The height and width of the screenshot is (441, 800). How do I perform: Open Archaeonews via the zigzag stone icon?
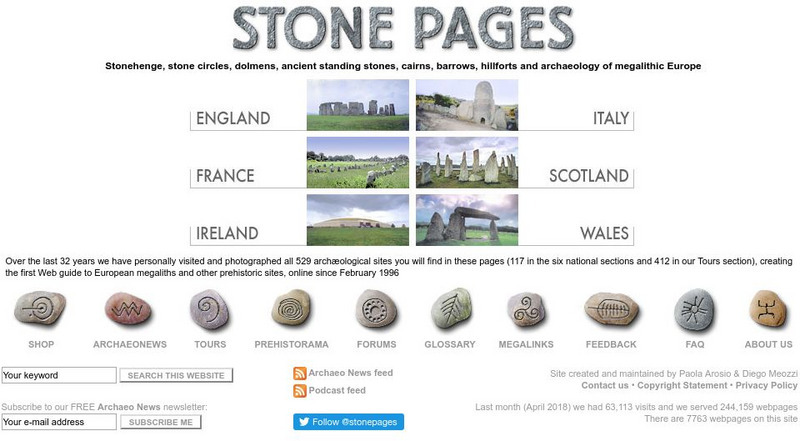coord(128,309)
